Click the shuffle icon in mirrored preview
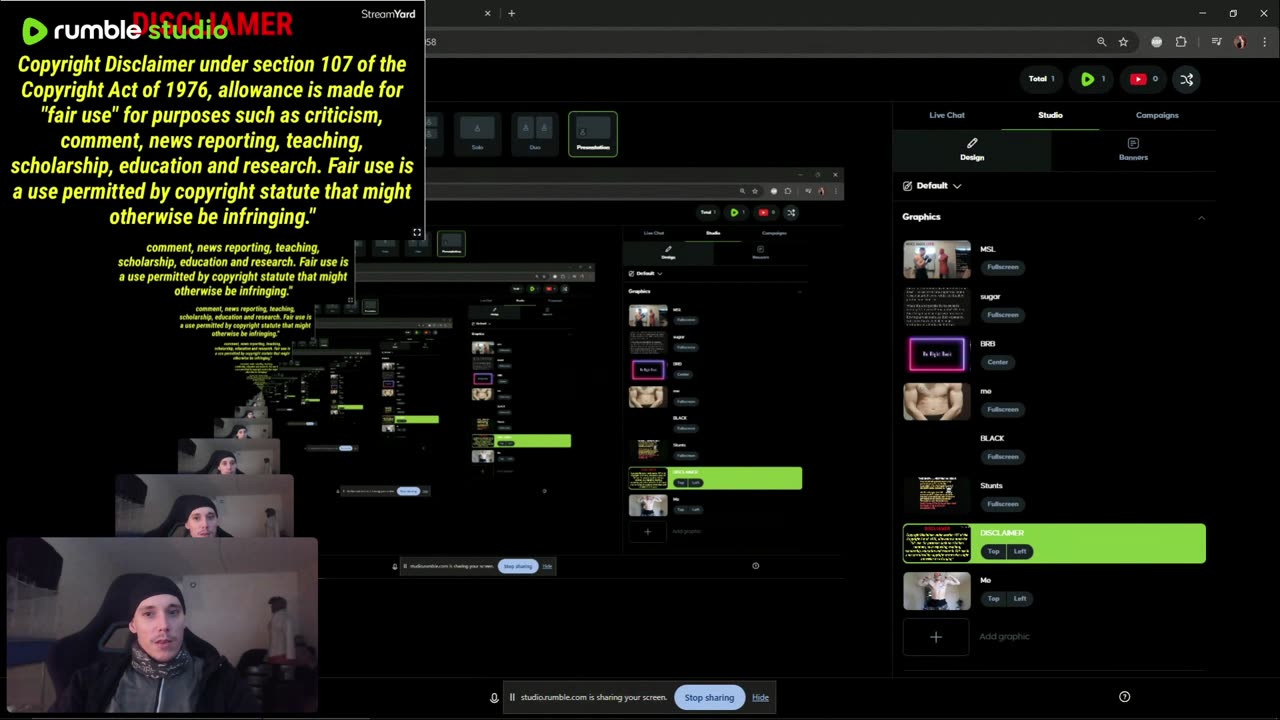The image size is (1280, 720). [x=791, y=212]
